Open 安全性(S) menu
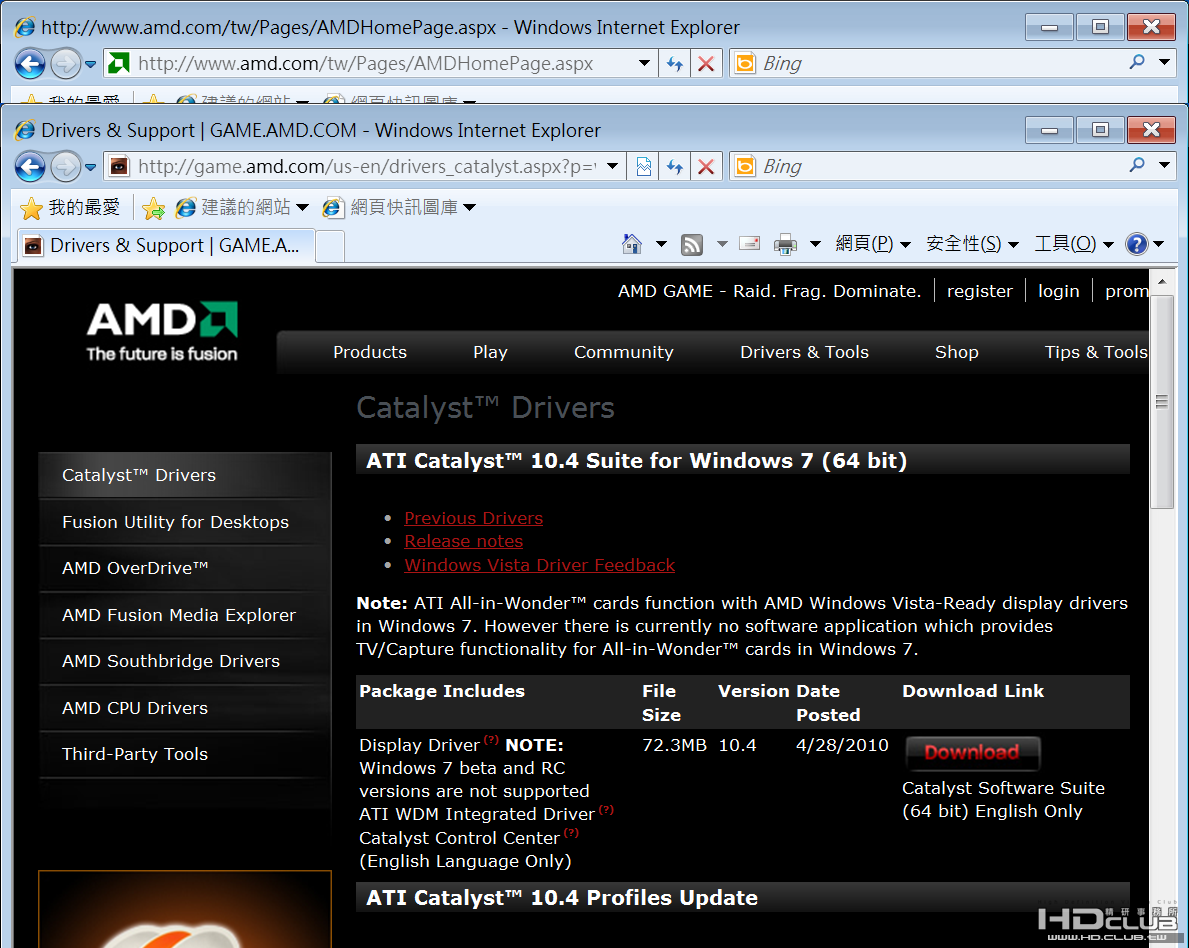 coord(973,244)
